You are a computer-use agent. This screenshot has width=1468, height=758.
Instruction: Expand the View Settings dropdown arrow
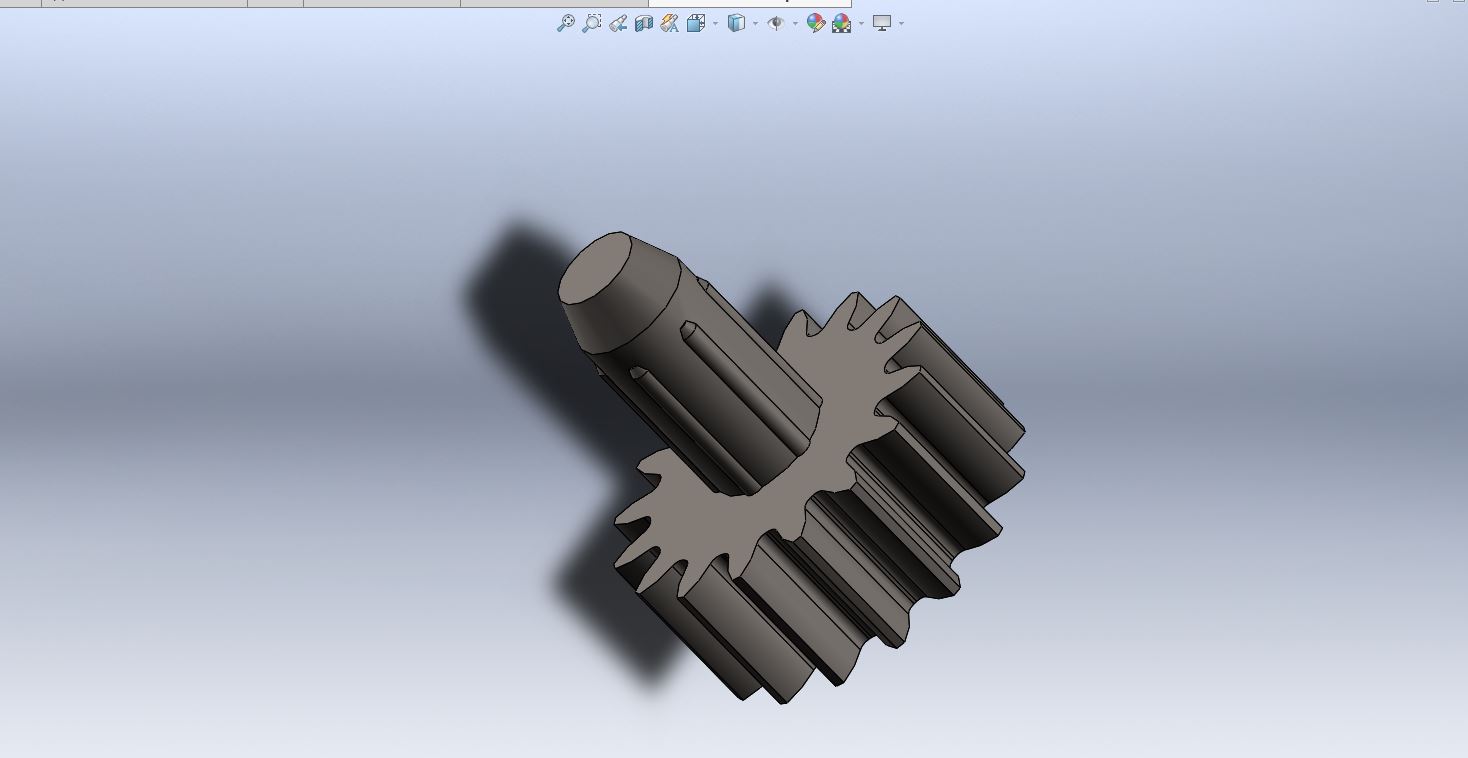point(902,23)
